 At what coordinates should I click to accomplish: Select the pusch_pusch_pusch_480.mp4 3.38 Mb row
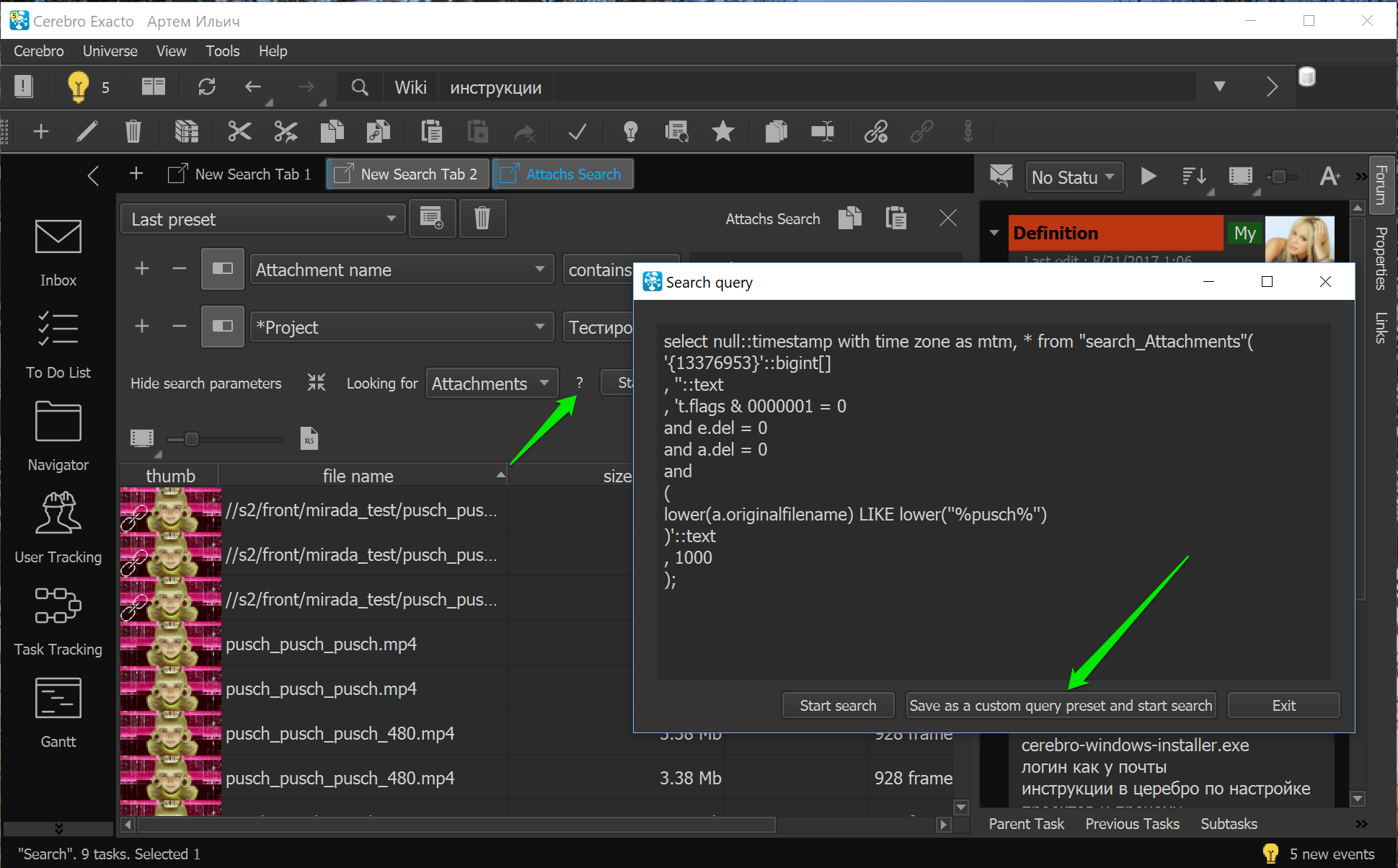click(x=537, y=778)
